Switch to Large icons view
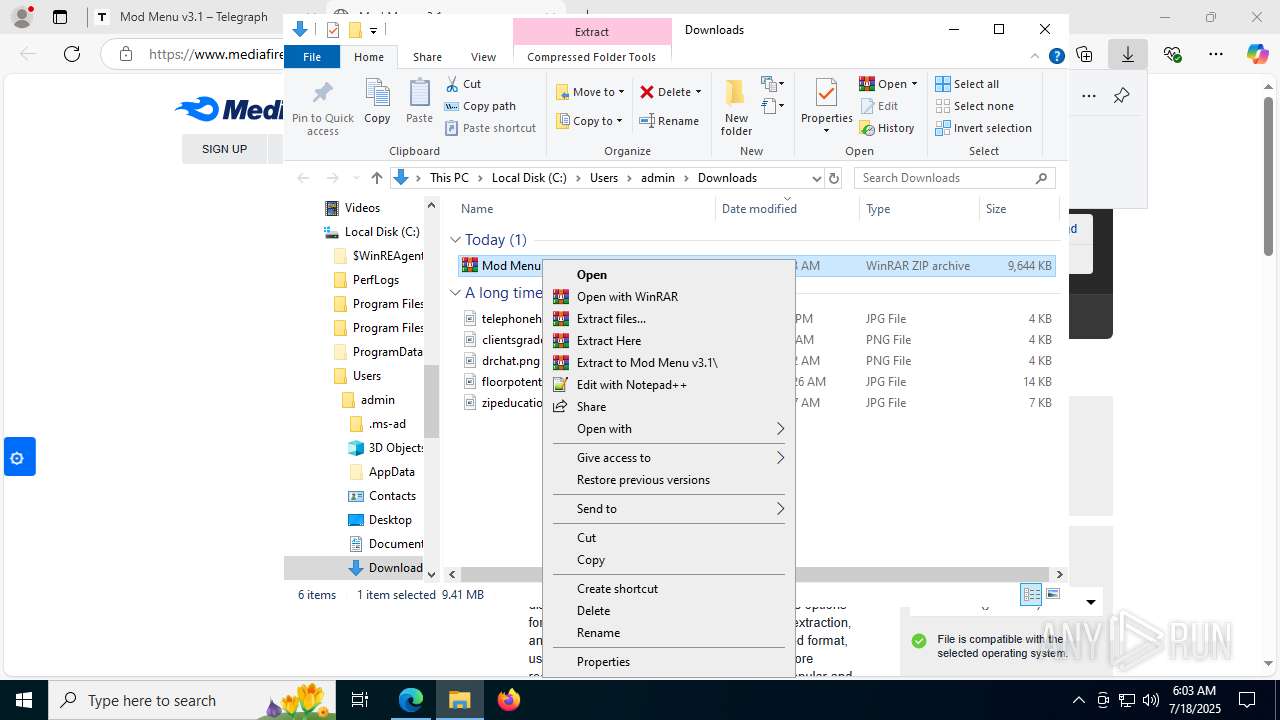The height and width of the screenshot is (720, 1280). pyautogui.click(x=1052, y=594)
